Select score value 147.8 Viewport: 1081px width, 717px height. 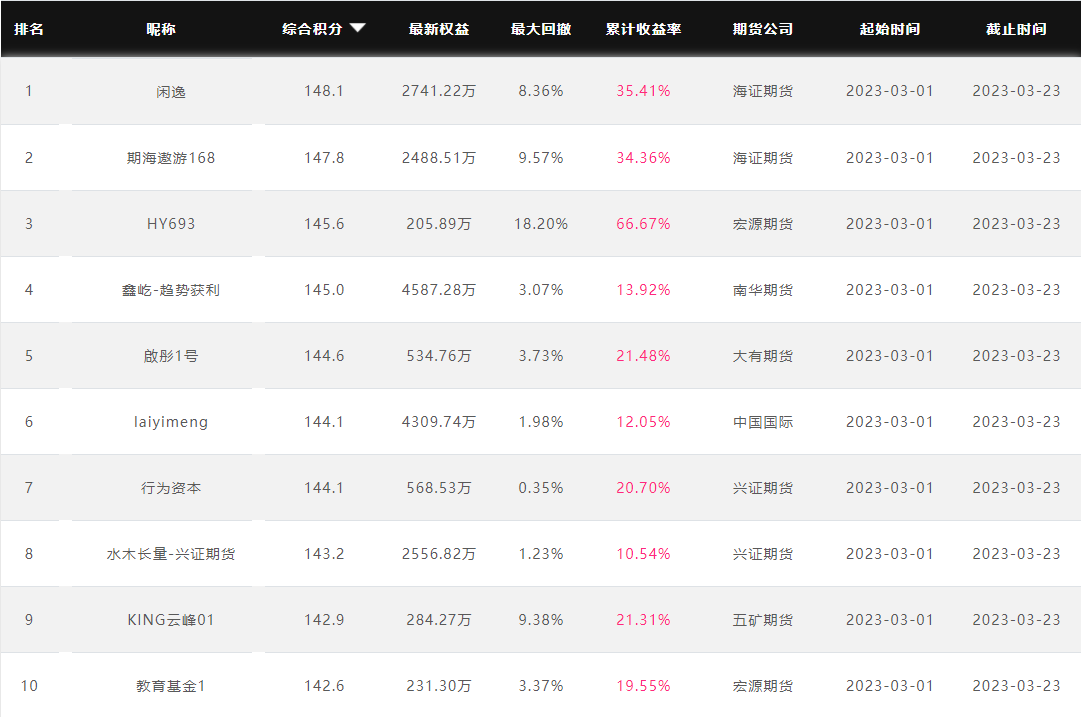324,158
